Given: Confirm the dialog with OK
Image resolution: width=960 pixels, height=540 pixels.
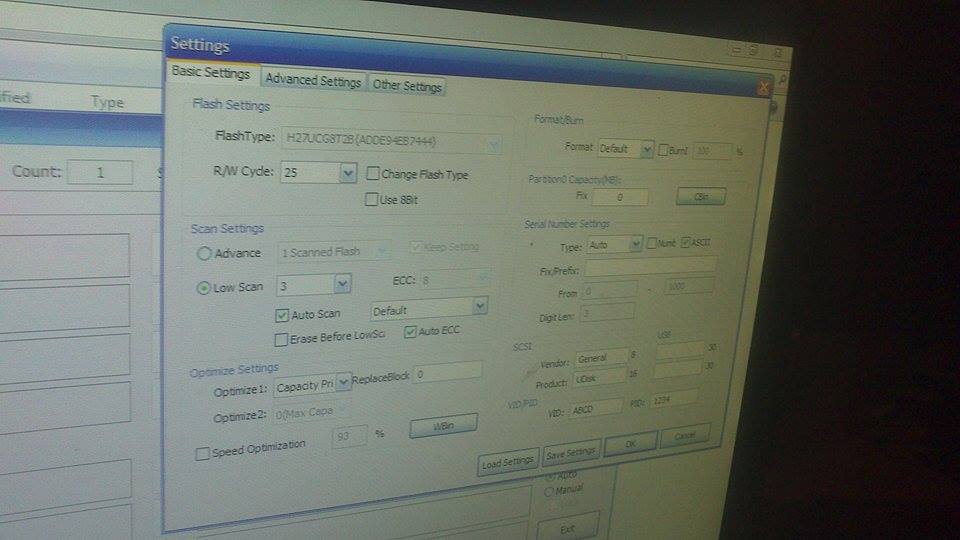Looking at the screenshot, I should click(631, 443).
